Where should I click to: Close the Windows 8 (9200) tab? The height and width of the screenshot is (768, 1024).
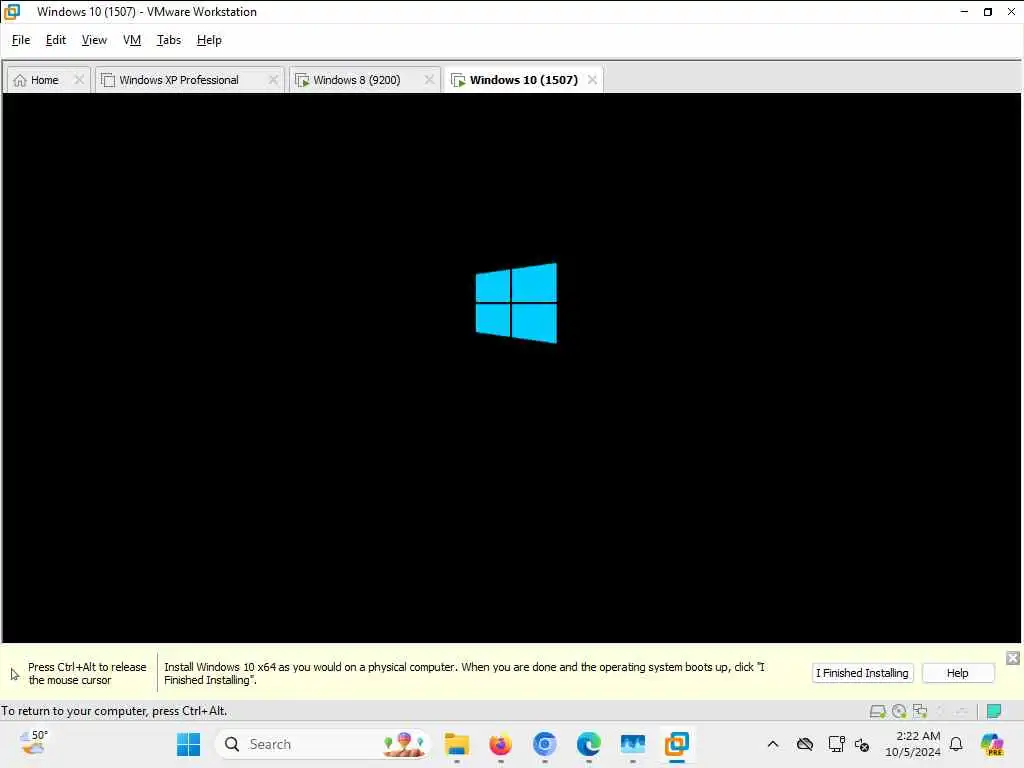[429, 80]
